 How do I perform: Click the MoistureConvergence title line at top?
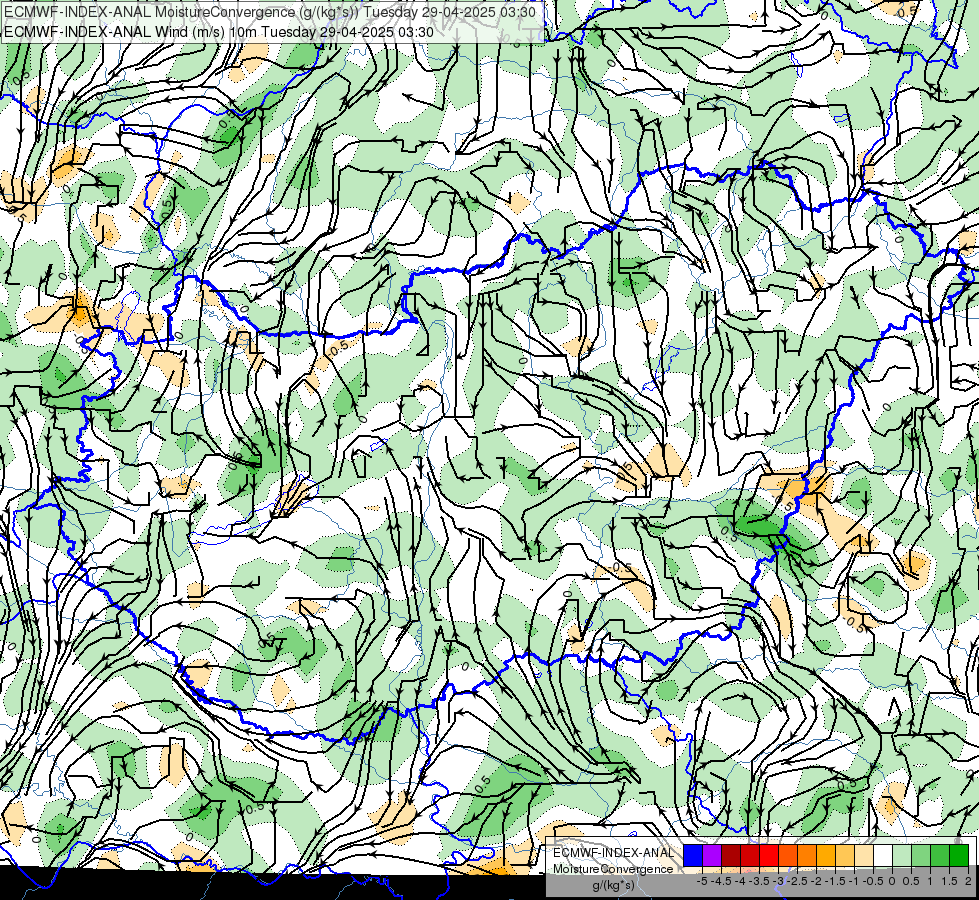[269, 12]
